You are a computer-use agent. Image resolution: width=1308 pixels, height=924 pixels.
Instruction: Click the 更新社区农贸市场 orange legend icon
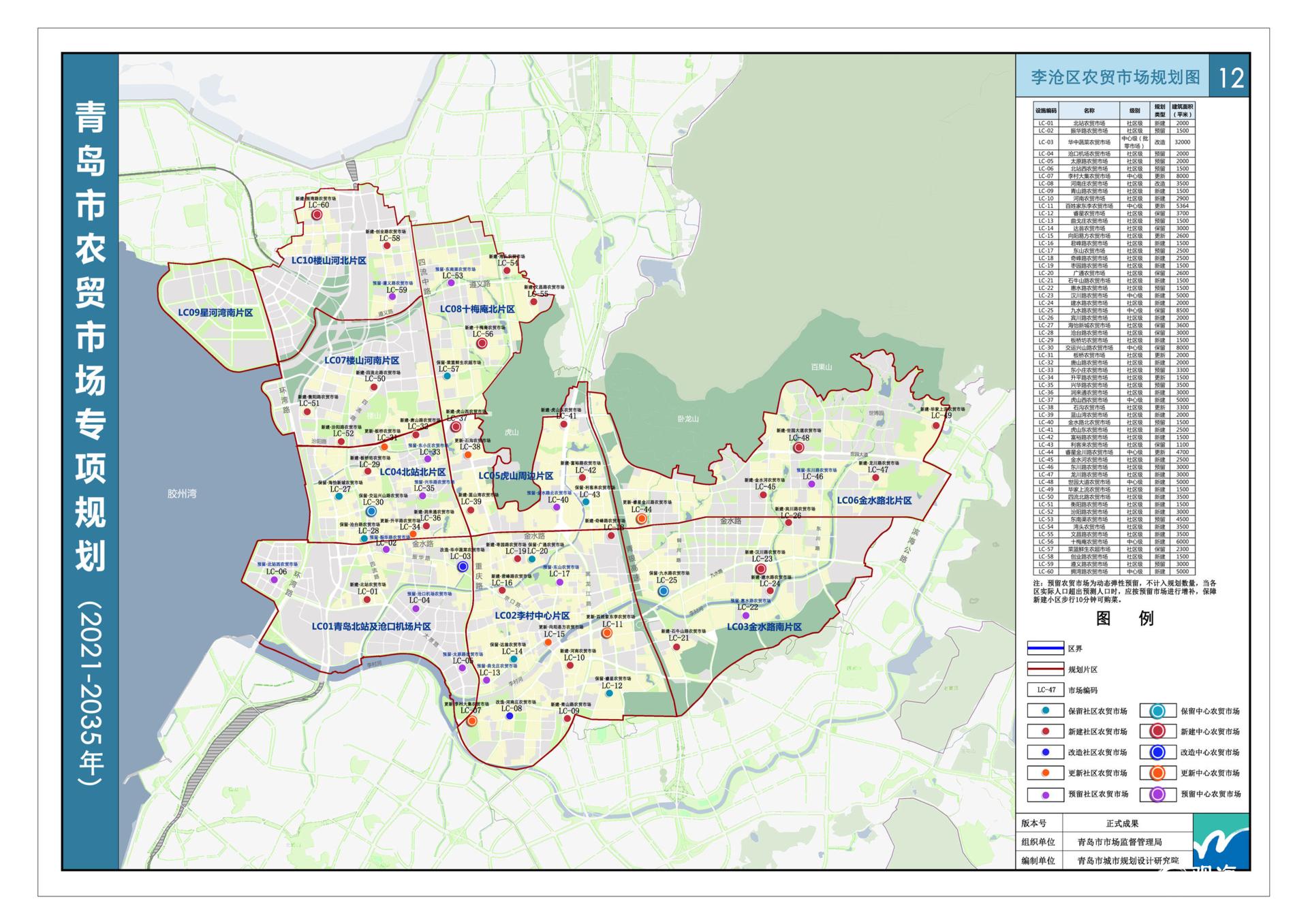click(x=1045, y=773)
